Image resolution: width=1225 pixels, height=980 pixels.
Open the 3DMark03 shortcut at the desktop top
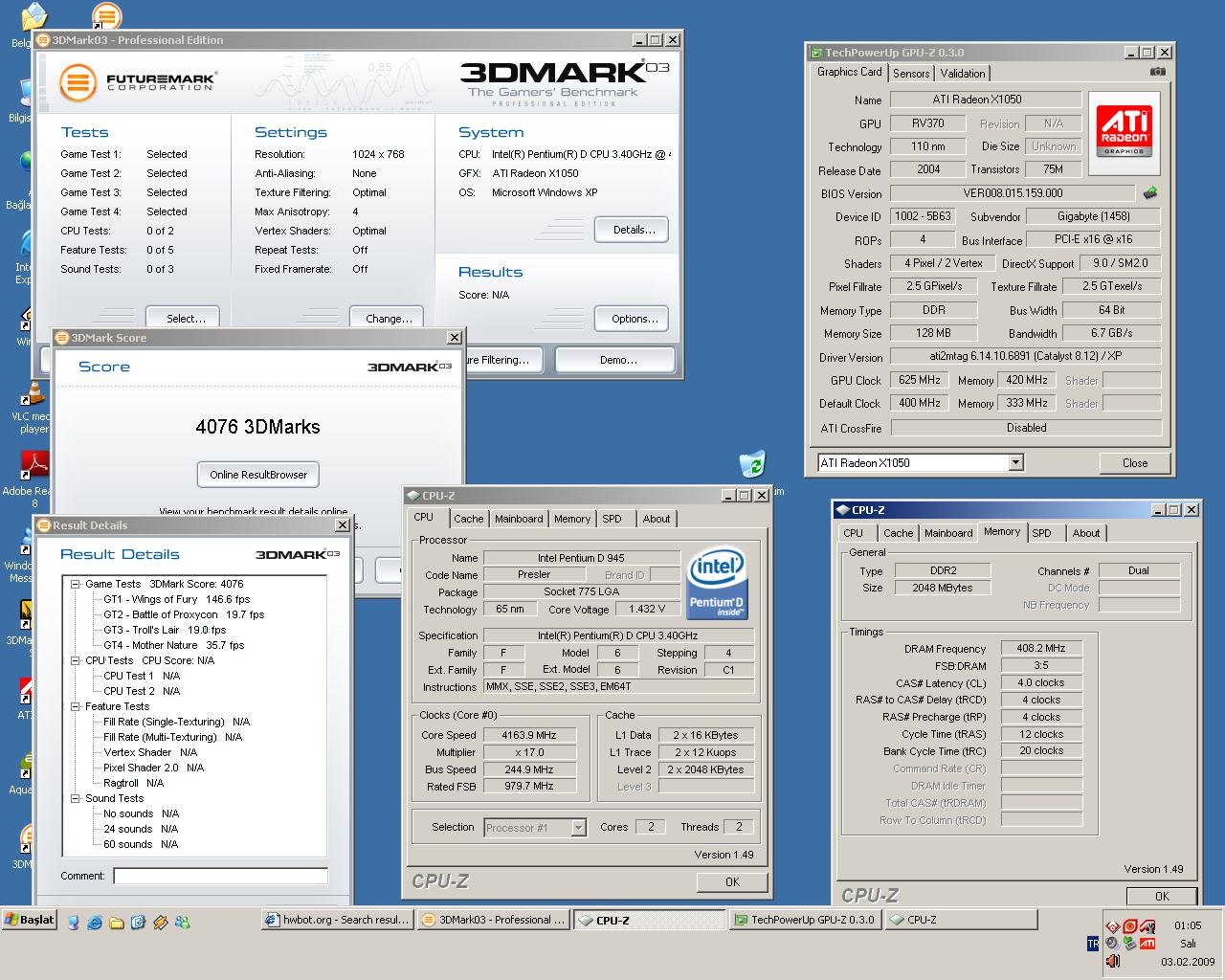(106, 16)
